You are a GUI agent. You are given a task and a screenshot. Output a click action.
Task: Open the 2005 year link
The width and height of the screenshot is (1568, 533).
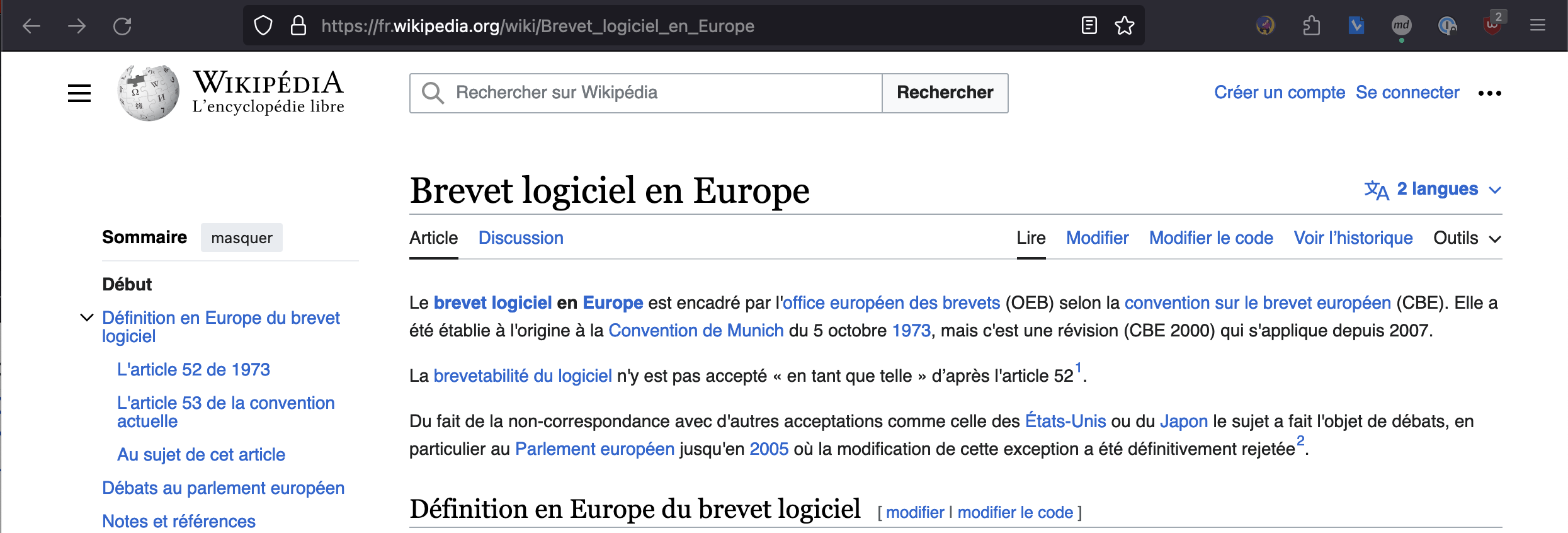[769, 449]
